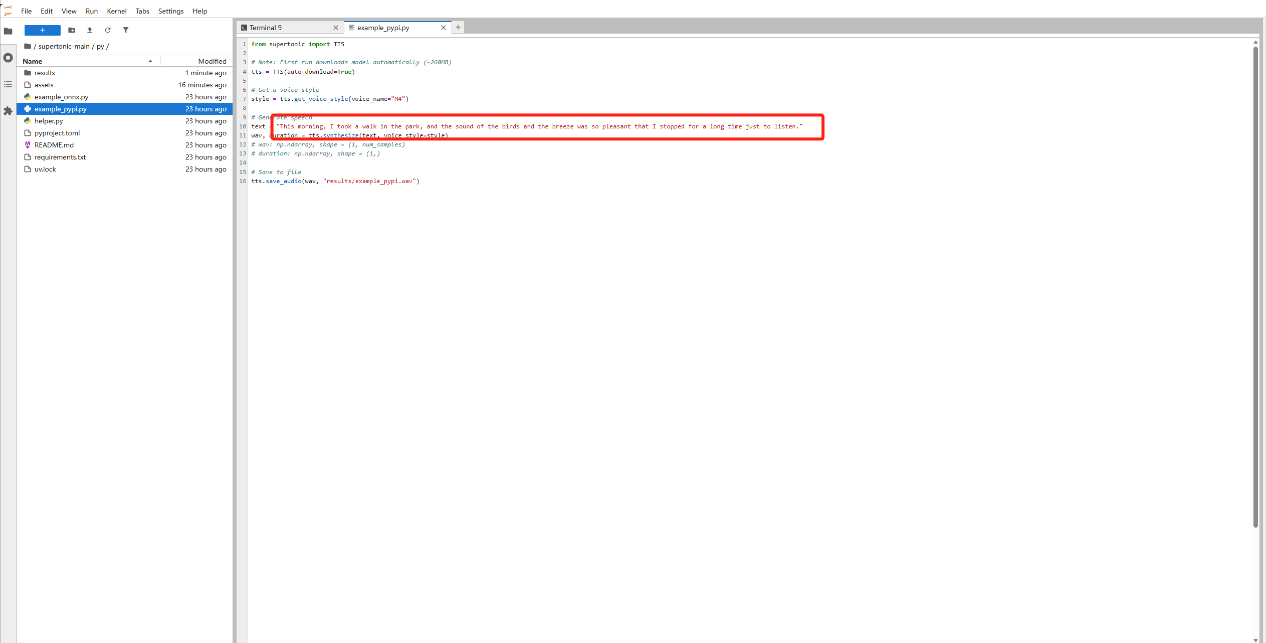Navigate to supertonic-main in breadcrumb
The height and width of the screenshot is (643, 1266).
click(64, 46)
